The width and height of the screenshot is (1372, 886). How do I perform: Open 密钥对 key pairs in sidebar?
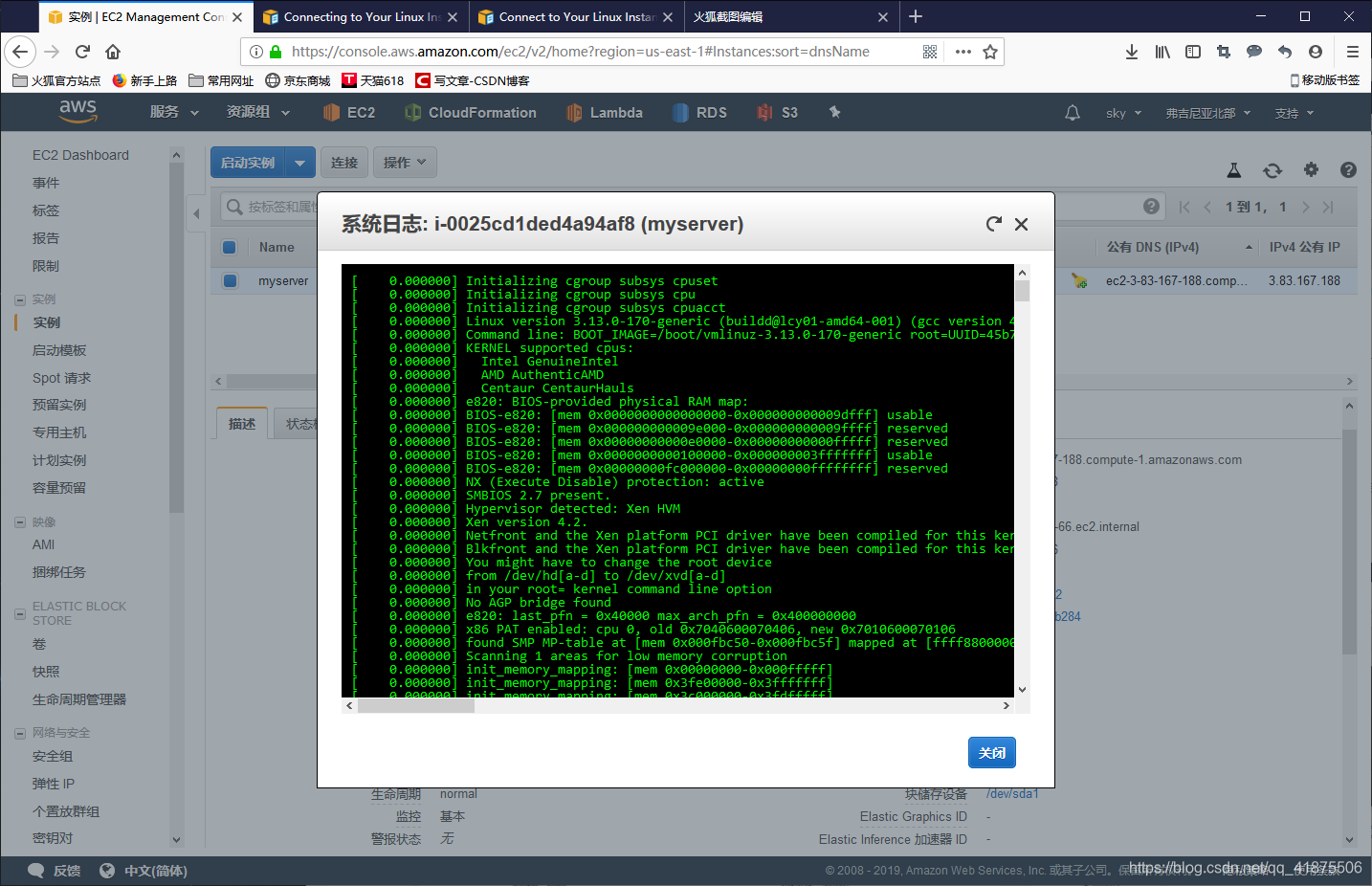coord(53,838)
